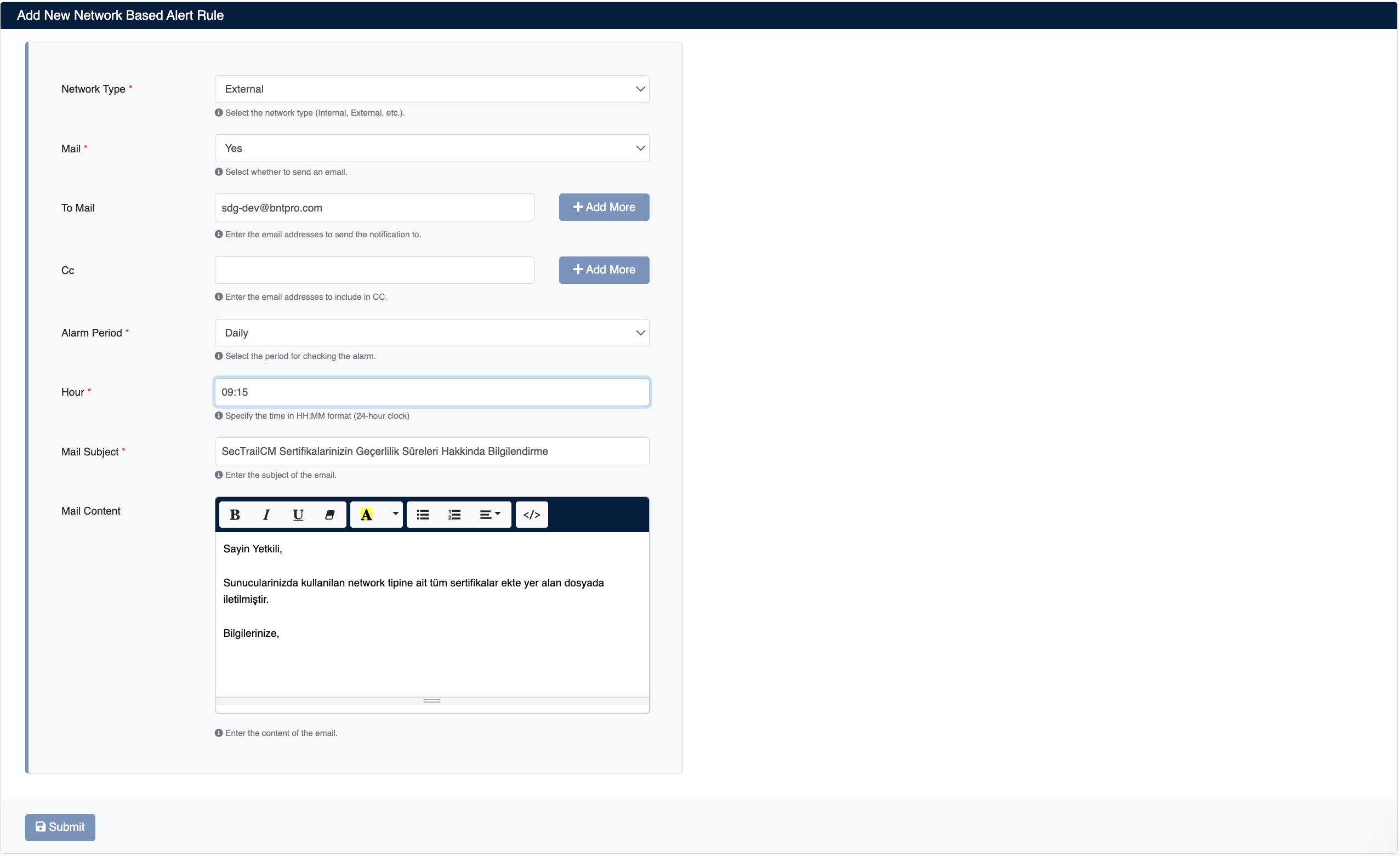Apply italic formatting in mail editor
Image resolution: width=1400 pixels, height=856 pixels.
266,515
